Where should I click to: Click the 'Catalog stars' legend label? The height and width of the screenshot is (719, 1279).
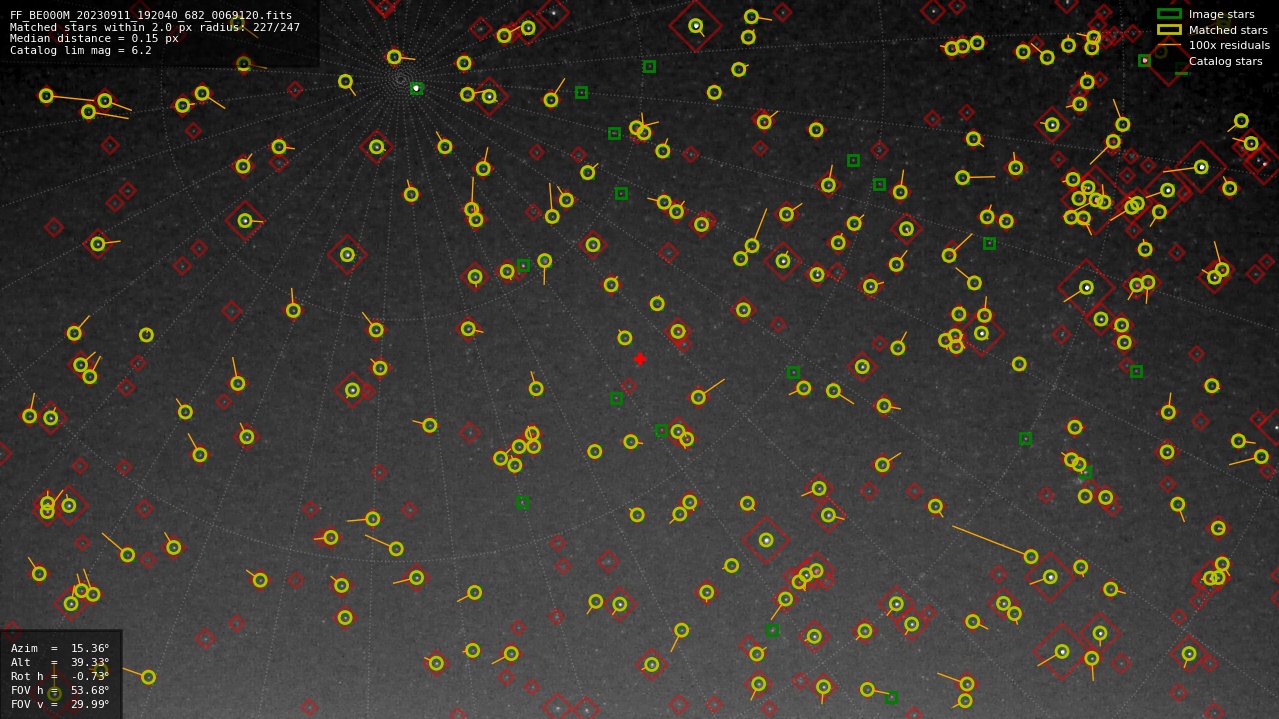click(x=1225, y=62)
